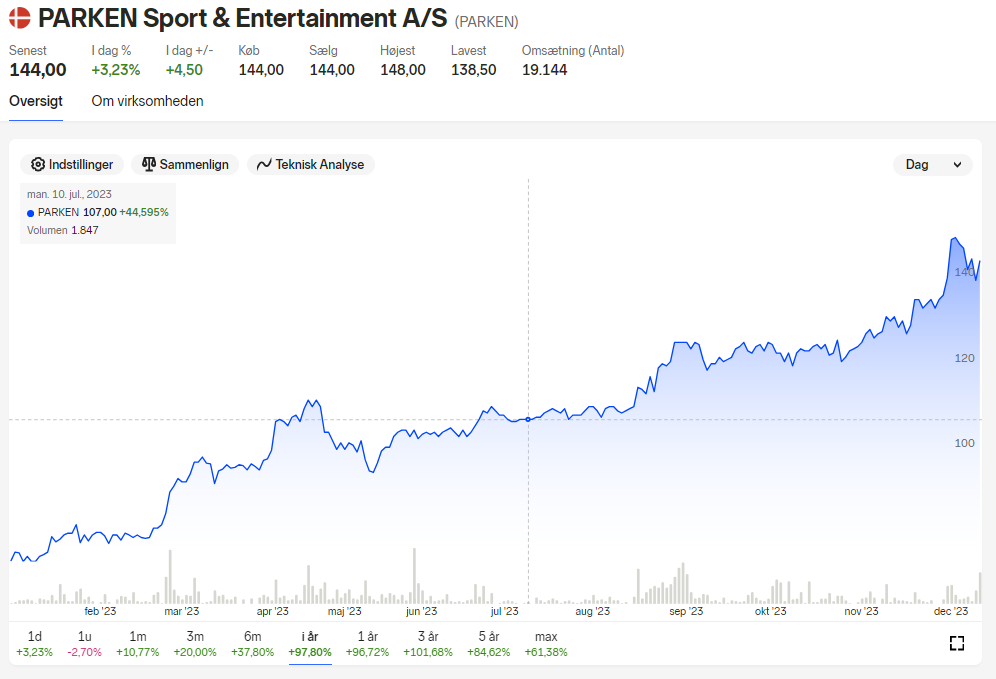Switch to the Oversigt tab

pyautogui.click(x=36, y=101)
